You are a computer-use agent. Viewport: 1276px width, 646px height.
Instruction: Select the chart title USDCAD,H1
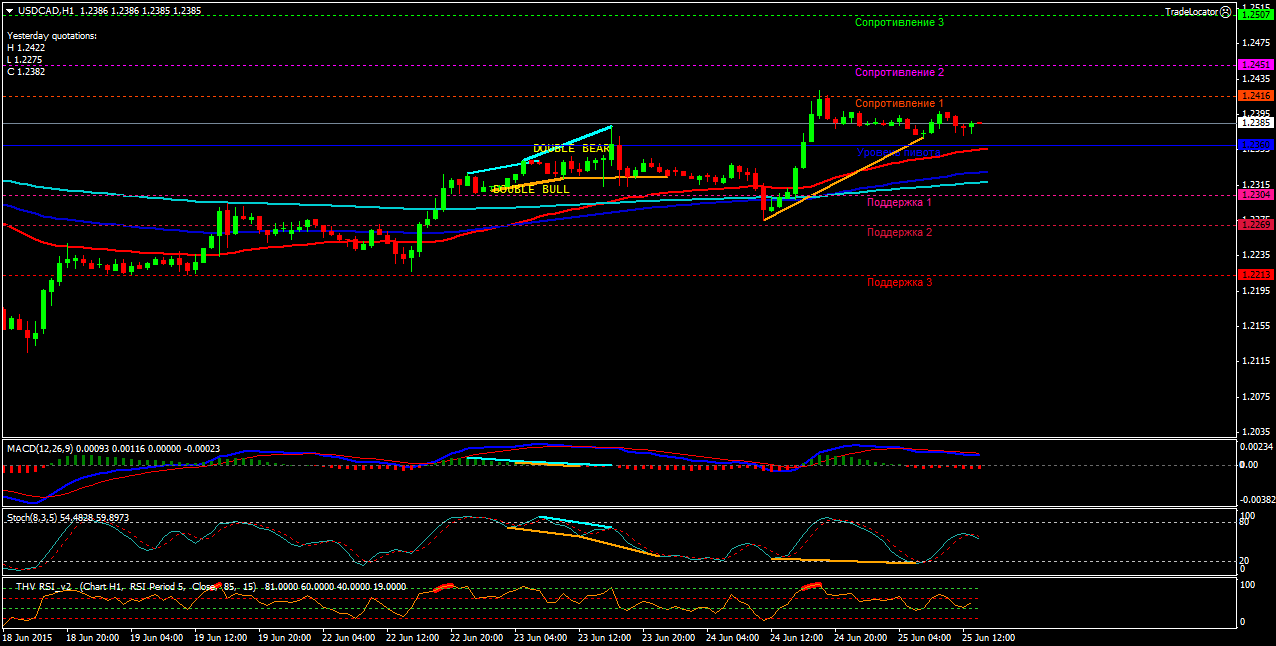[x=45, y=11]
